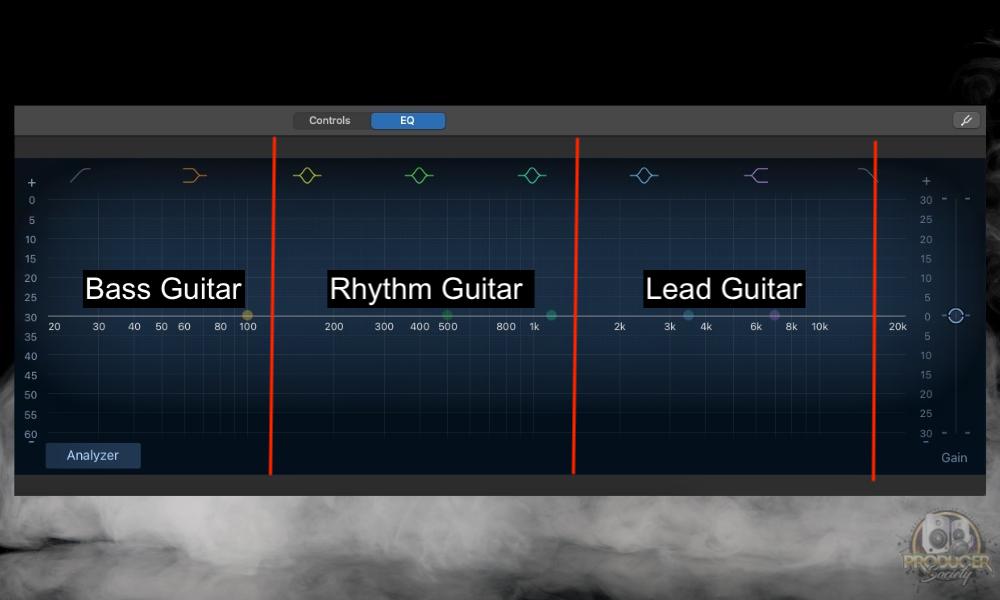
Task: Click the plus icon above the right gain scale
Action: (x=926, y=181)
